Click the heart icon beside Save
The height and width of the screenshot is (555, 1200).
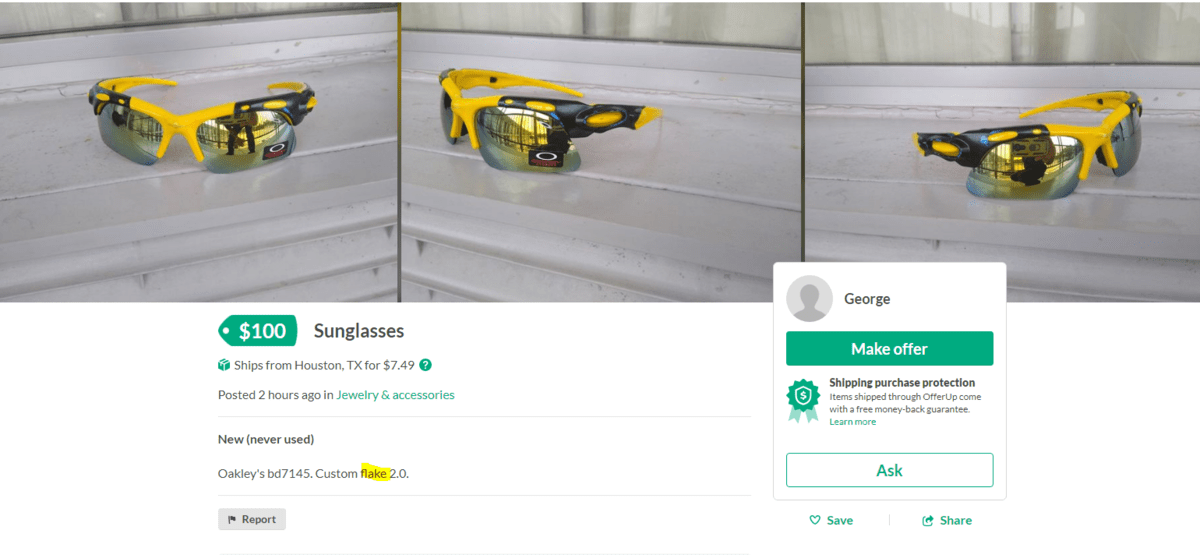(815, 520)
